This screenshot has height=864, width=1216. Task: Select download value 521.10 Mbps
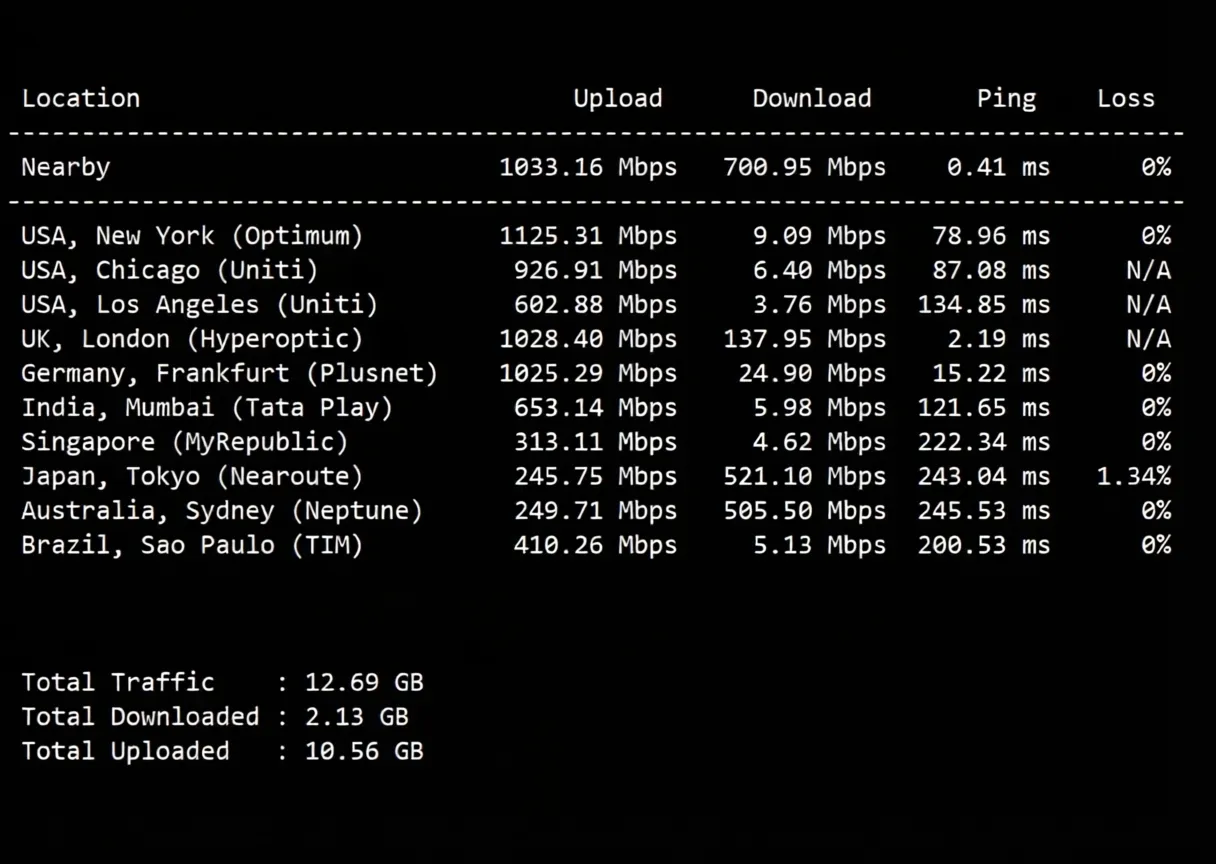pos(805,476)
